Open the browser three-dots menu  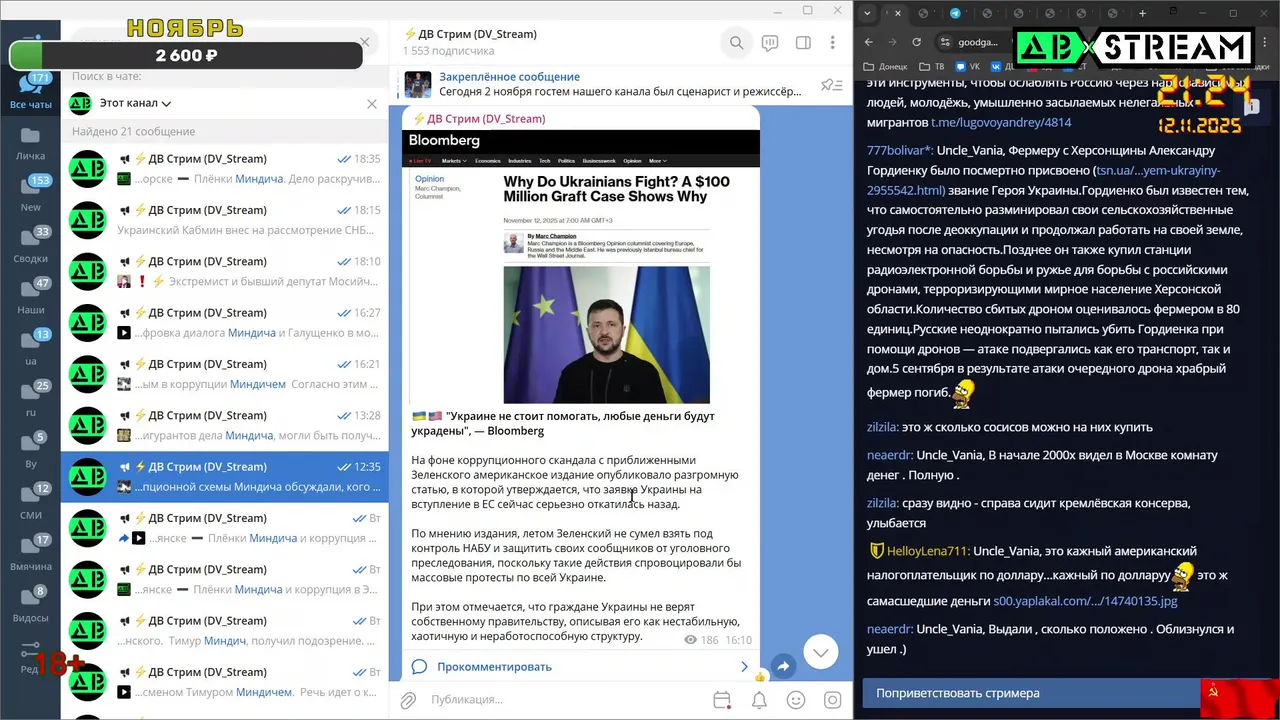[1262, 42]
